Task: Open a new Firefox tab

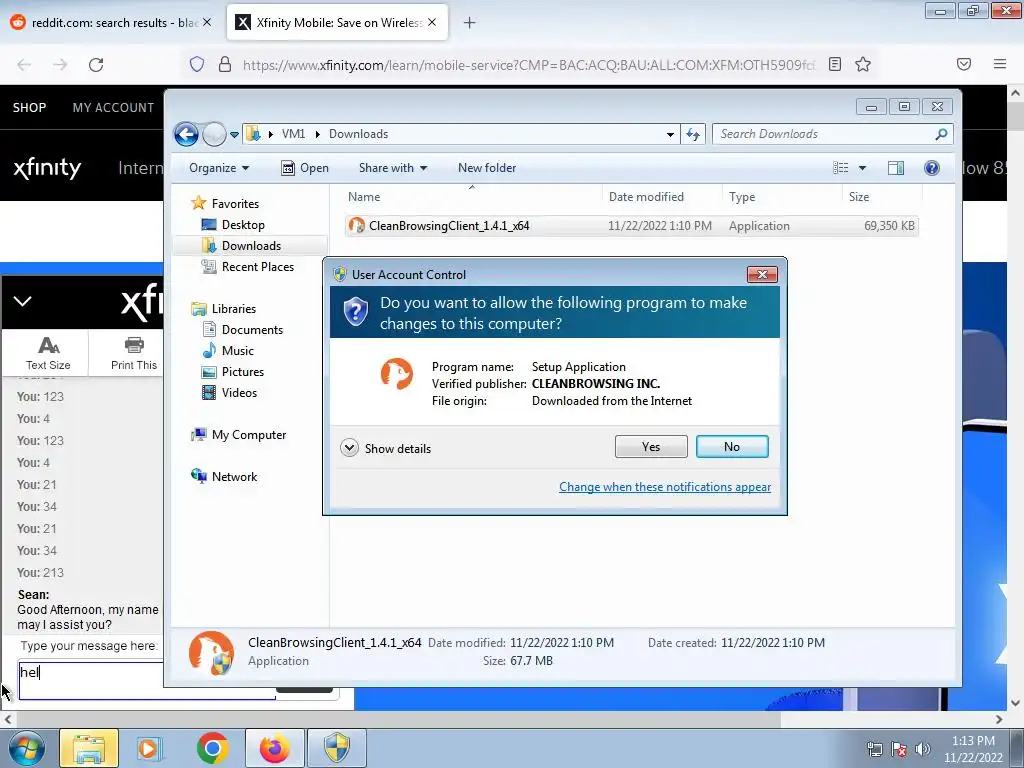Action: point(469,23)
